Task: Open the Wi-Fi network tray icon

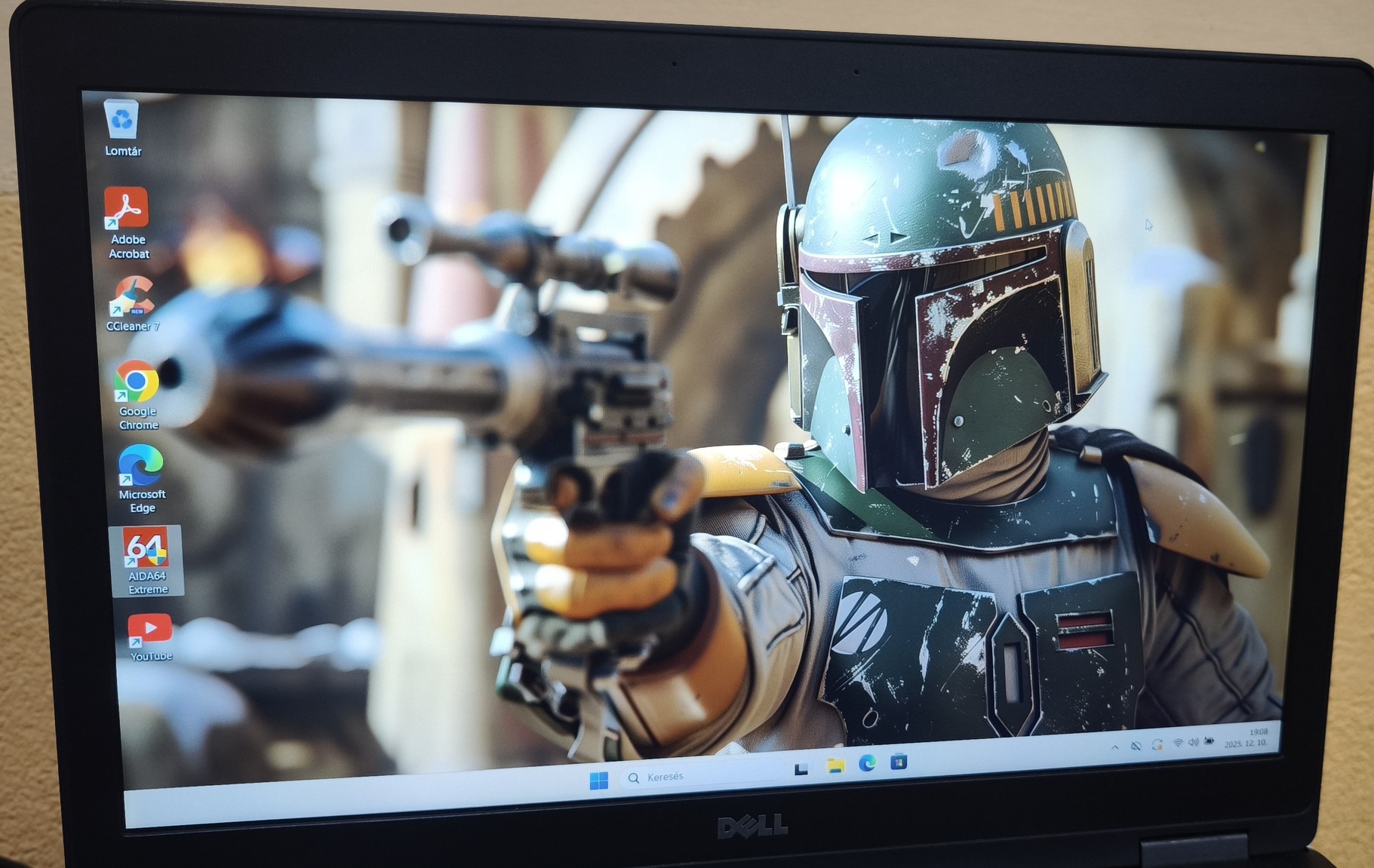Action: pyautogui.click(x=1177, y=744)
